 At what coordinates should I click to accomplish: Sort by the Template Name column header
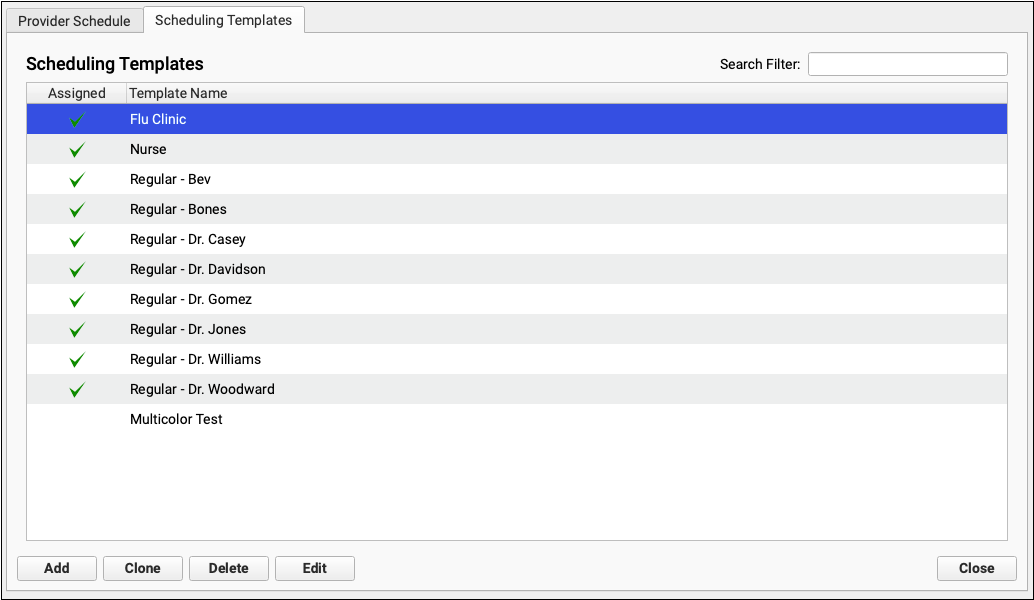(x=179, y=93)
